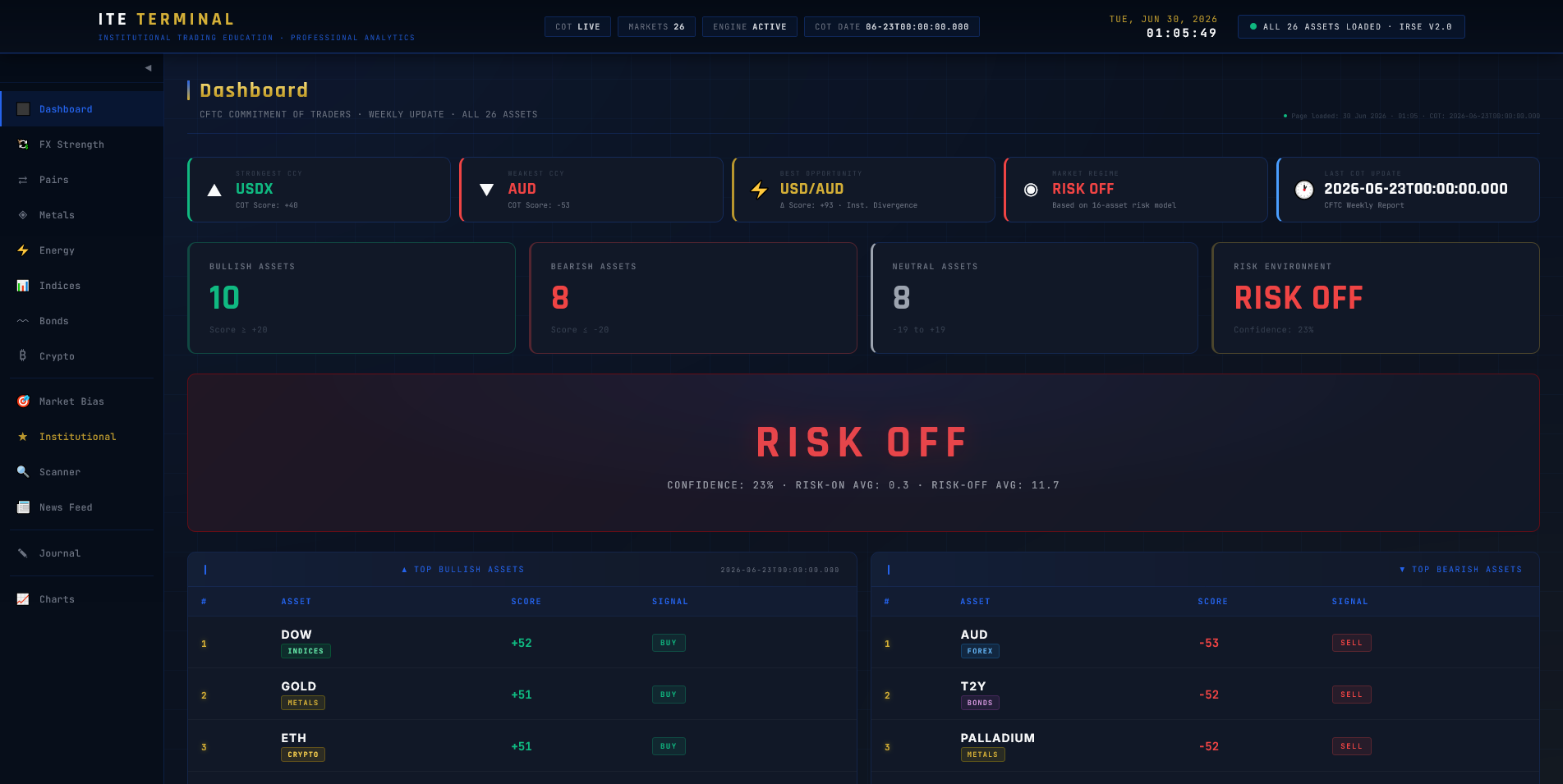Click the Pairs swap-arrows icon
The height and width of the screenshot is (784, 1563).
(23, 180)
